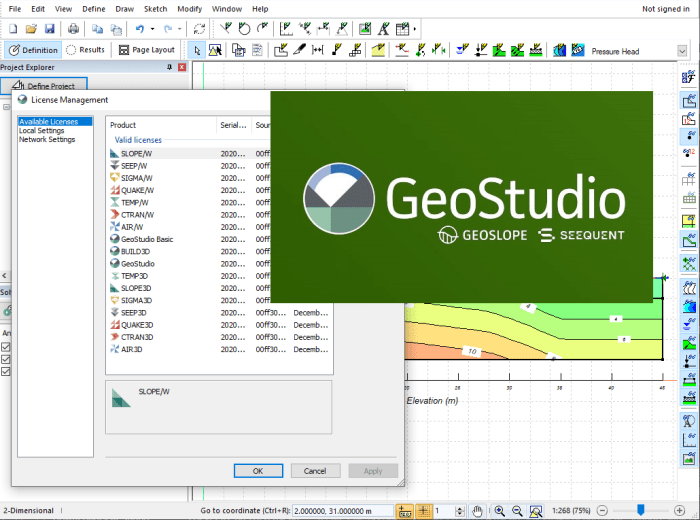Click the Define Project button
Viewport: 700px width, 520px height.
pos(43,85)
